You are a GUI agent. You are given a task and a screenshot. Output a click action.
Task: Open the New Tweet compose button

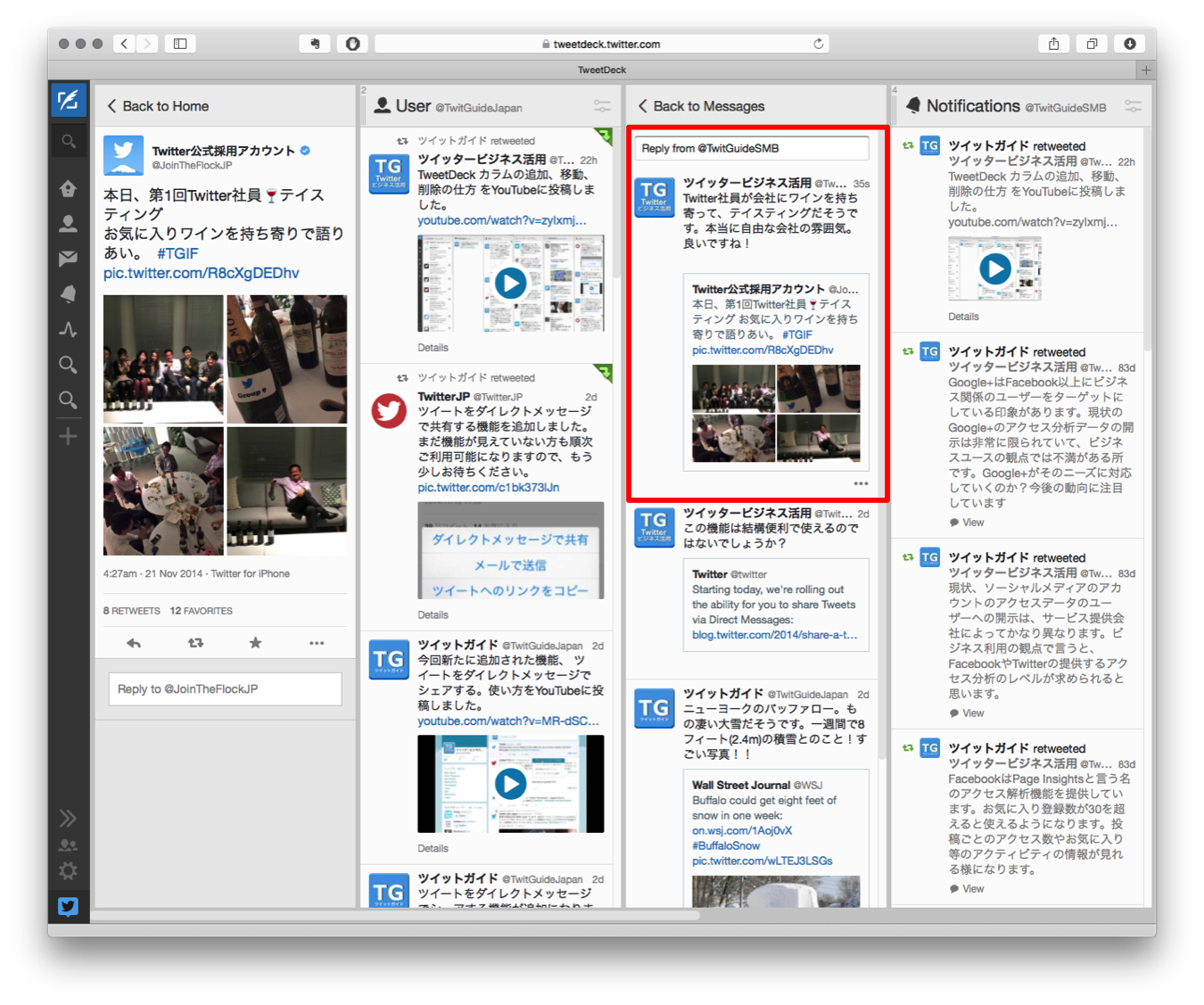point(68,100)
